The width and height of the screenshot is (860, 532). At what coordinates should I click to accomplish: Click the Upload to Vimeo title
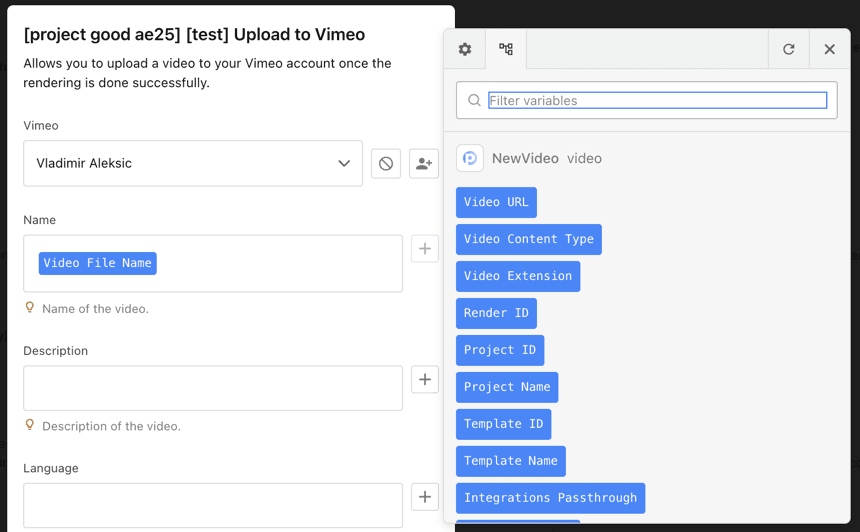coord(194,35)
